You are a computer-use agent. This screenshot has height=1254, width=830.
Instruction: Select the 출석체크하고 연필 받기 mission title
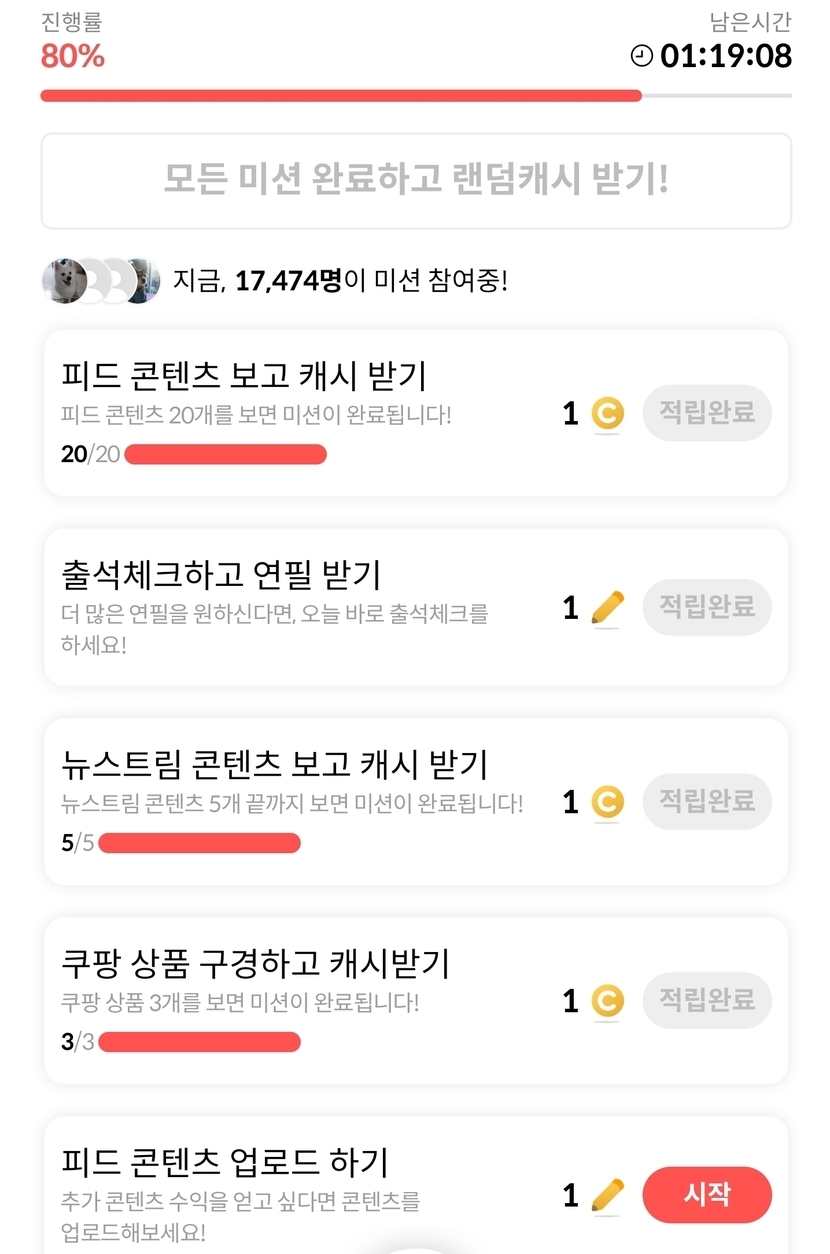[x=221, y=575]
